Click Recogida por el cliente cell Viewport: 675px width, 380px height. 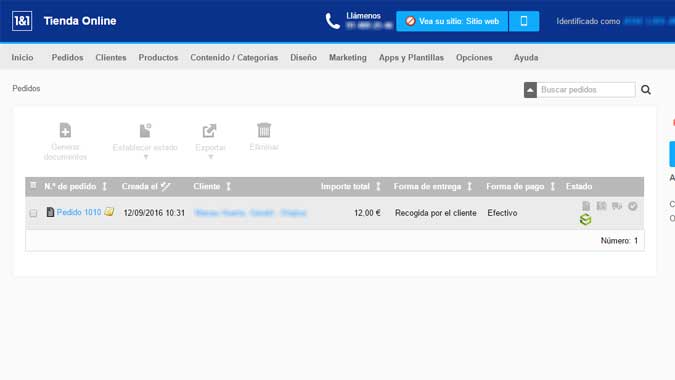click(x=436, y=213)
